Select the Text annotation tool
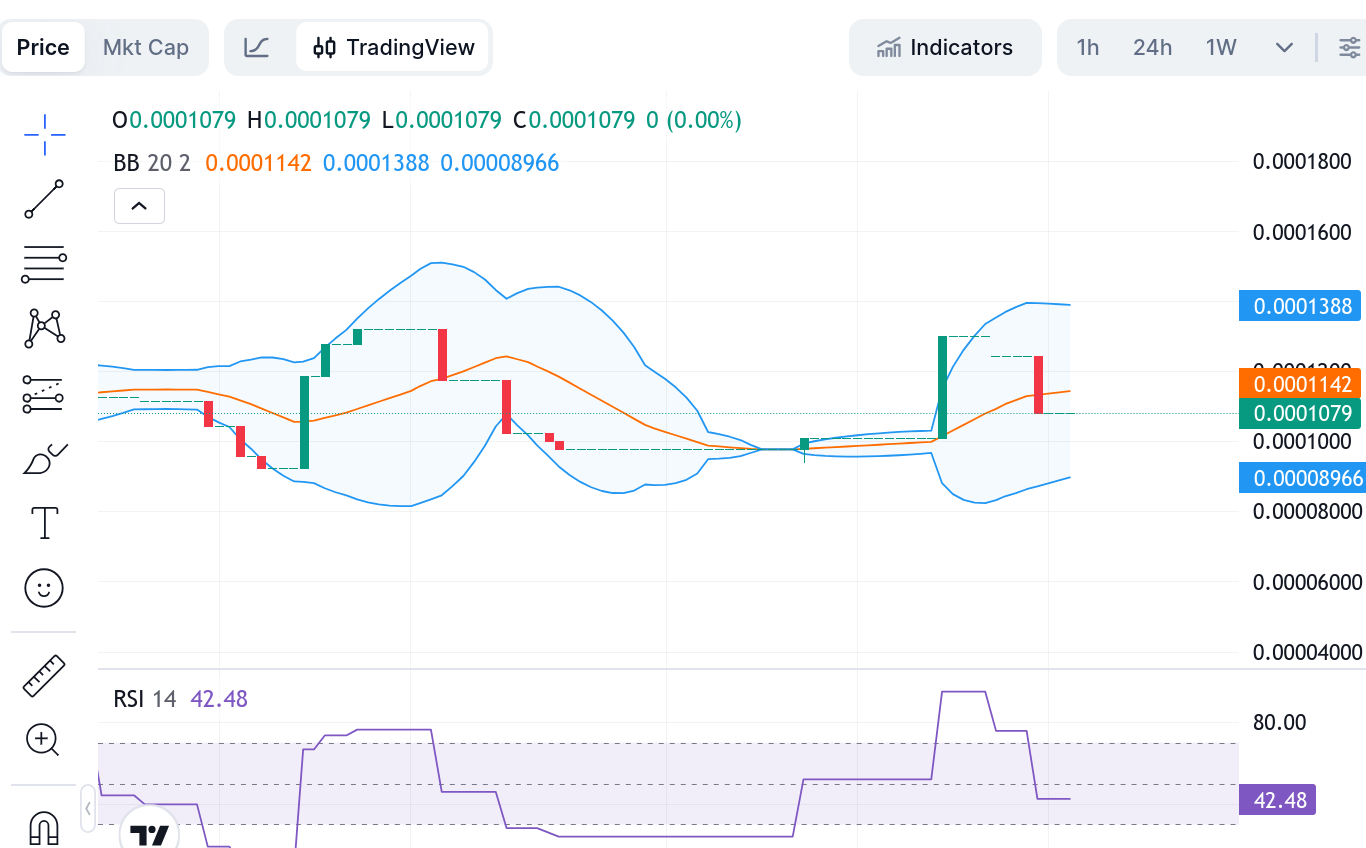The image size is (1366, 848). [x=44, y=523]
